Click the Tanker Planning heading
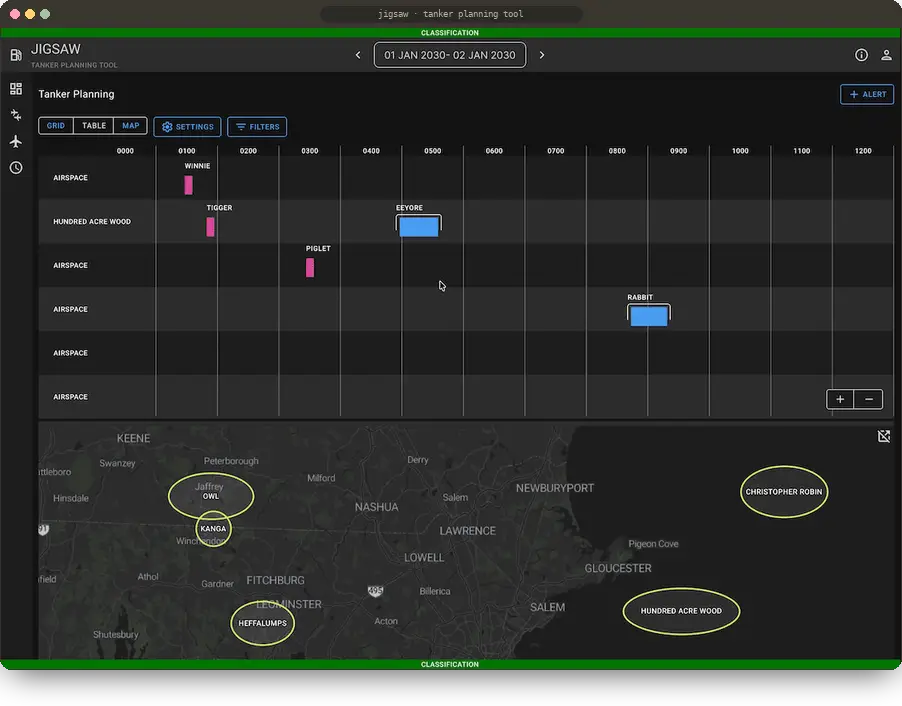 point(77,94)
